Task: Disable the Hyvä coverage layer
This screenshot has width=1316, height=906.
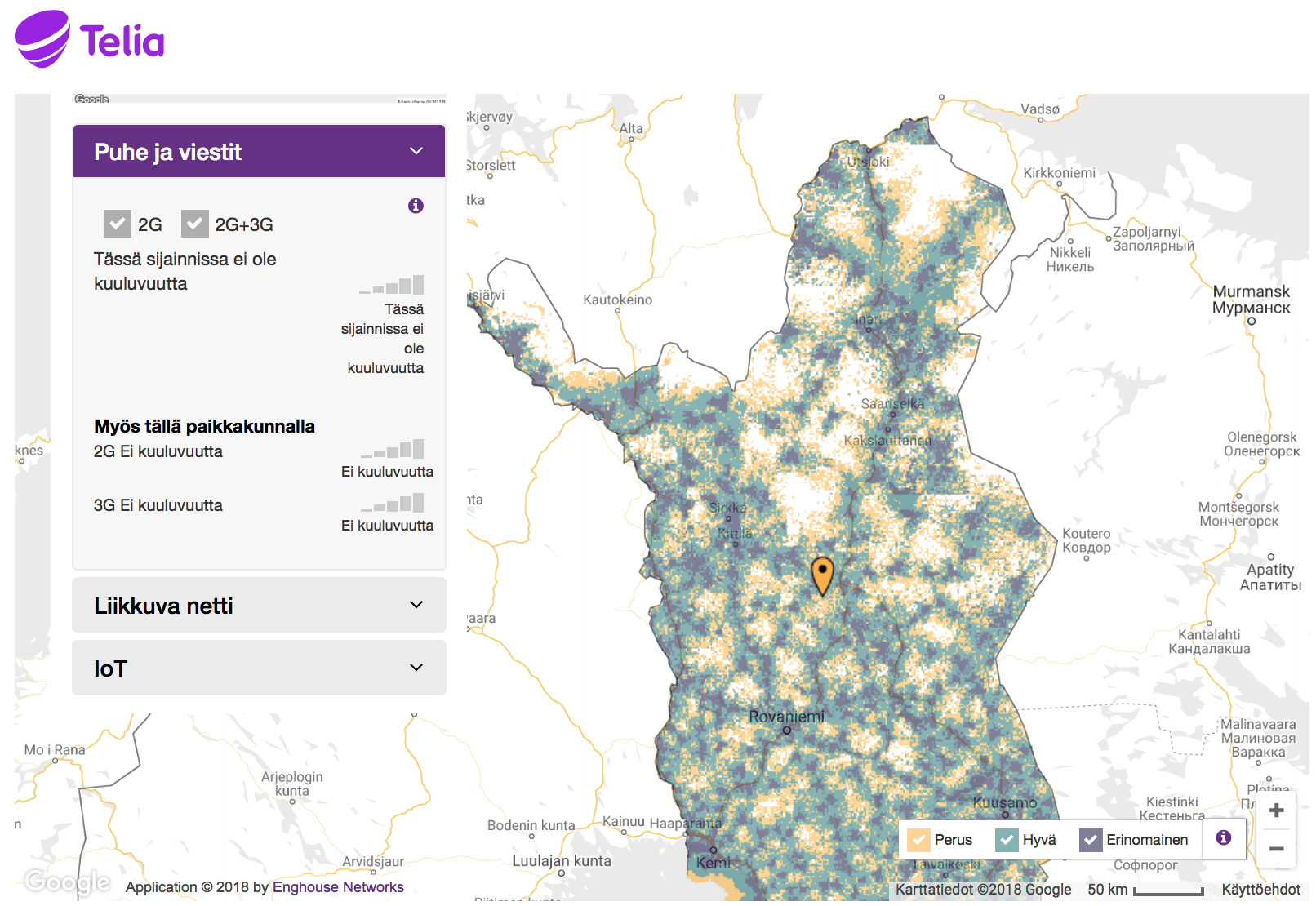Action: tap(1007, 840)
